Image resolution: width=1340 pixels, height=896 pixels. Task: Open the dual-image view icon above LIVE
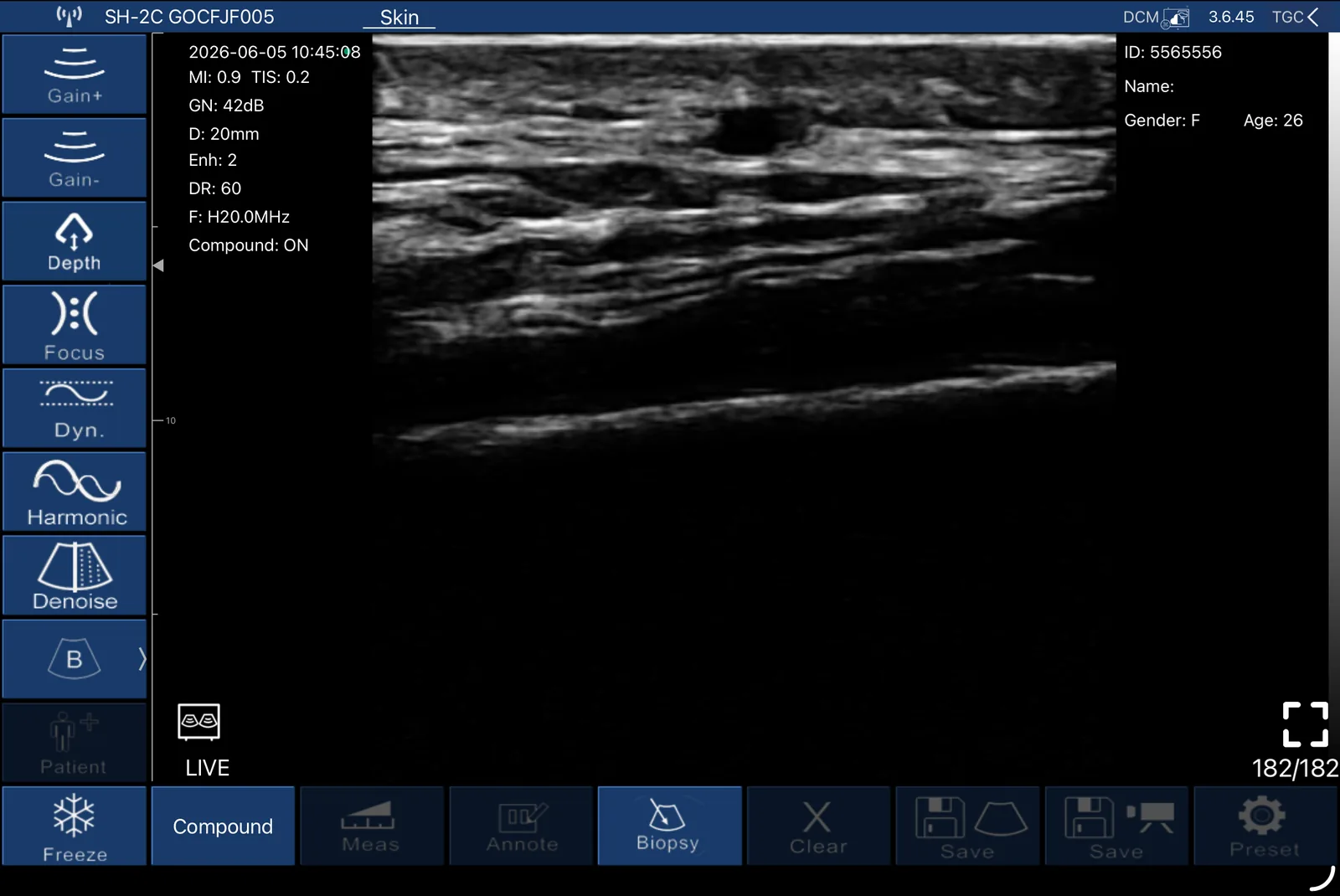point(199,722)
